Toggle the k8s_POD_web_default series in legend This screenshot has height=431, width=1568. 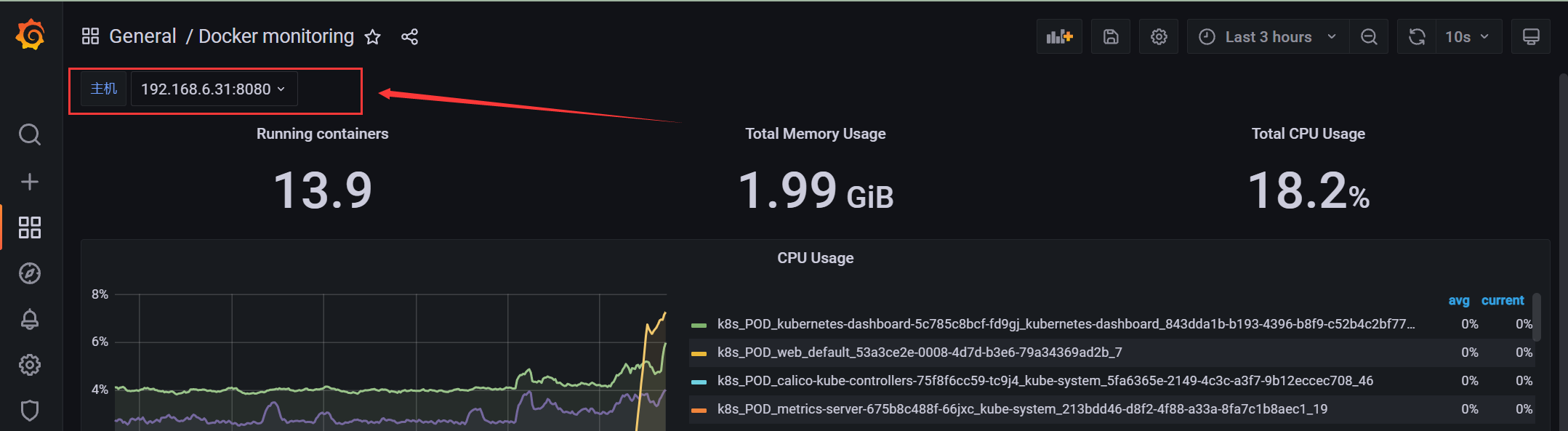tap(920, 353)
